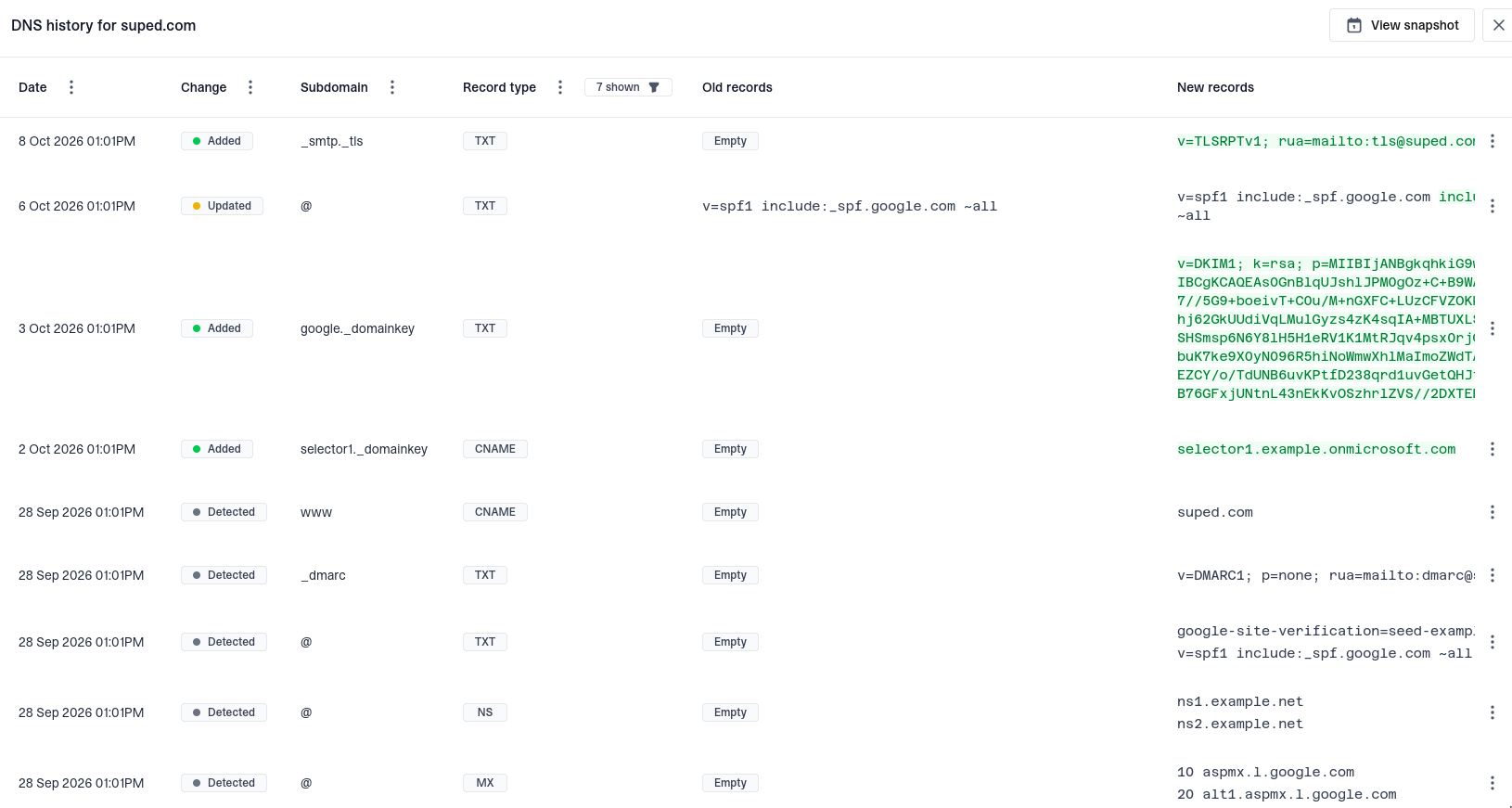Open row actions for the google-site-verification TXT row

click(x=1493, y=642)
